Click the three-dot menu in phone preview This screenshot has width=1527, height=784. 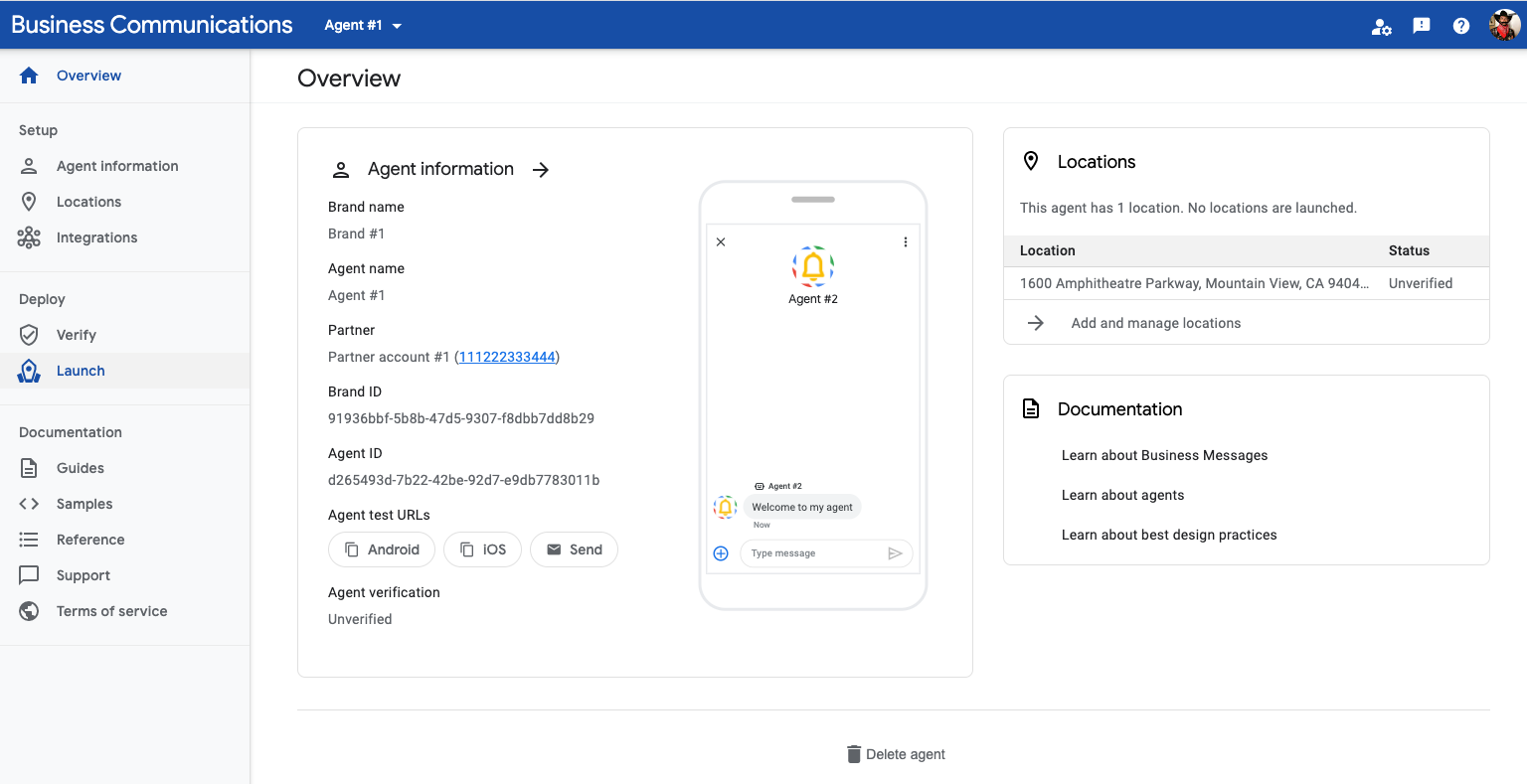click(x=905, y=242)
